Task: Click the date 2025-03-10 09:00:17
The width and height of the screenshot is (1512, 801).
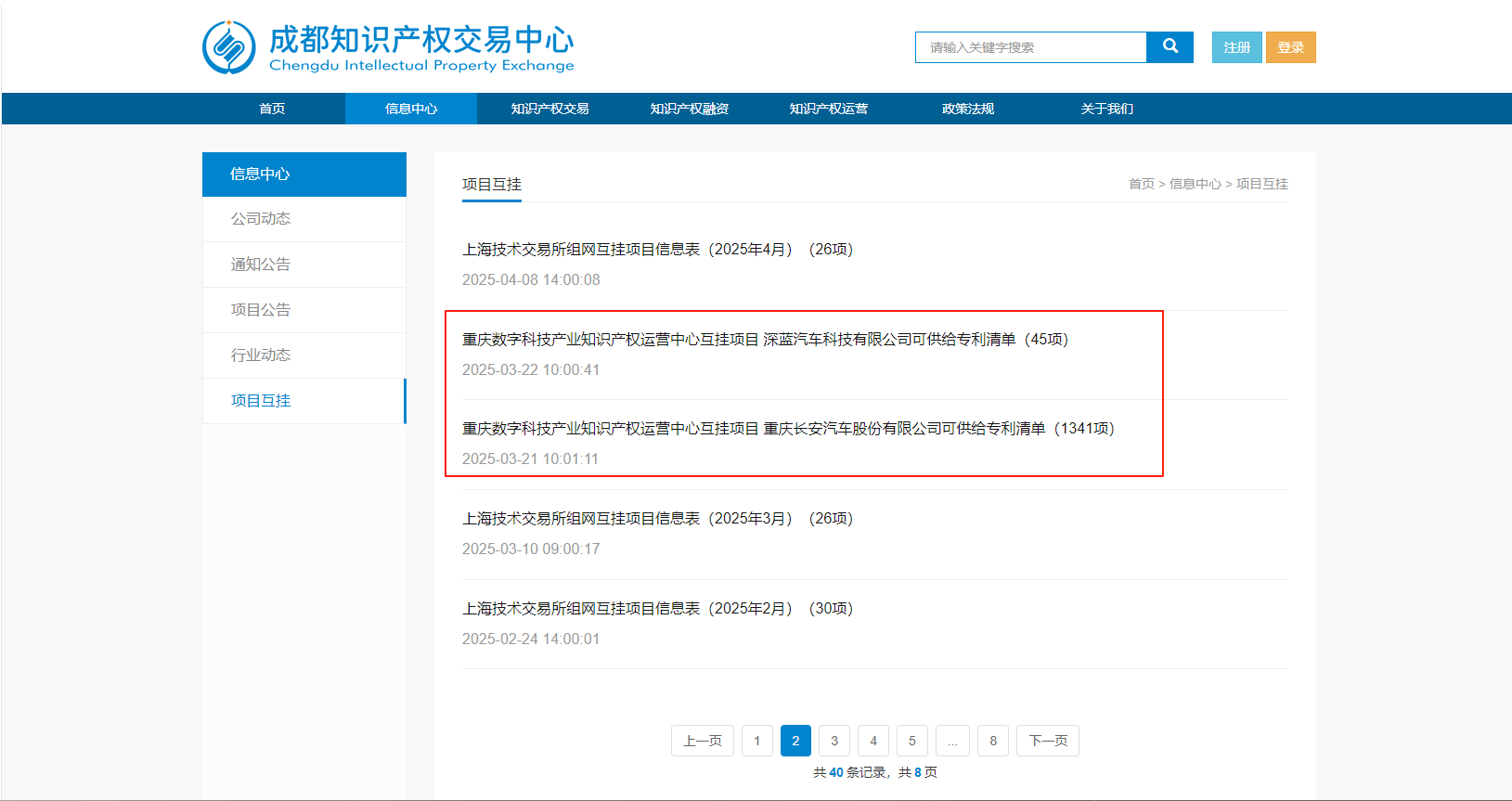Action: tap(531, 549)
